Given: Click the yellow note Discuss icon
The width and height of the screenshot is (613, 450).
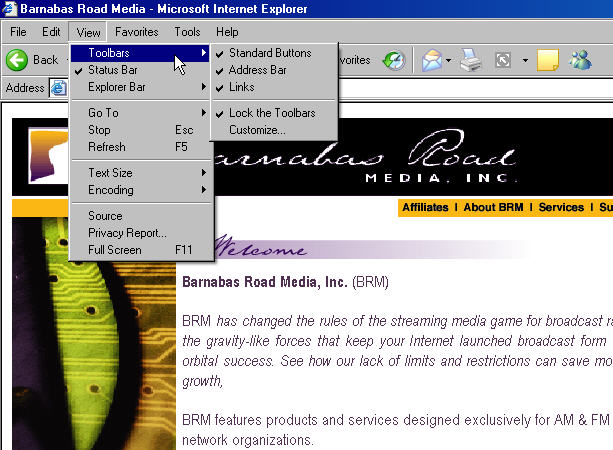Looking at the screenshot, I should click(x=548, y=60).
